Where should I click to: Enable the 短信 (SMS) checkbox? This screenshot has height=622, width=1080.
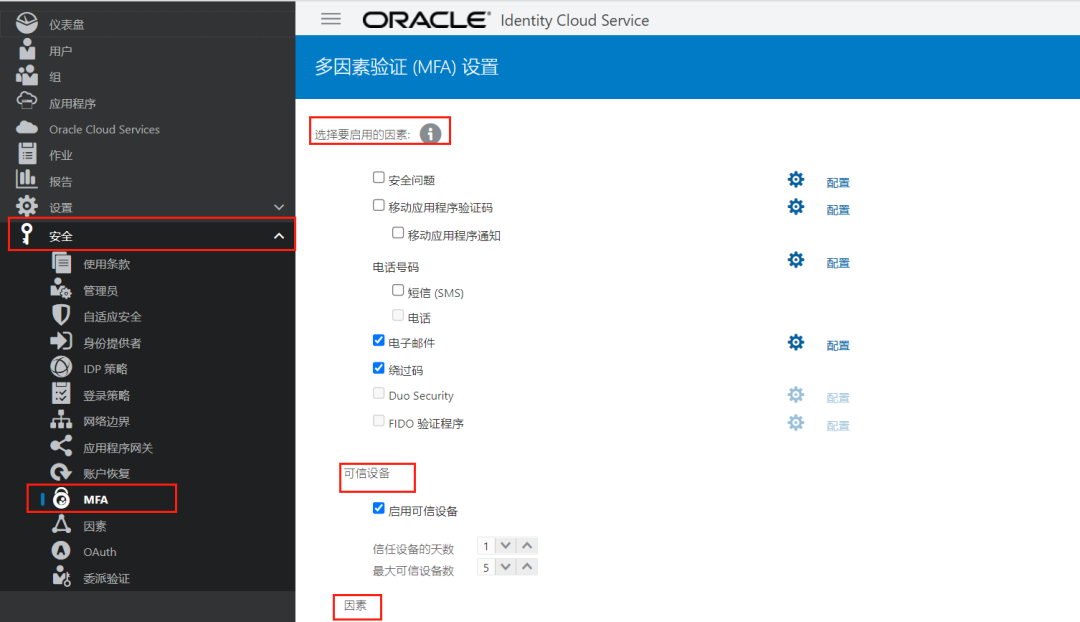coord(398,290)
